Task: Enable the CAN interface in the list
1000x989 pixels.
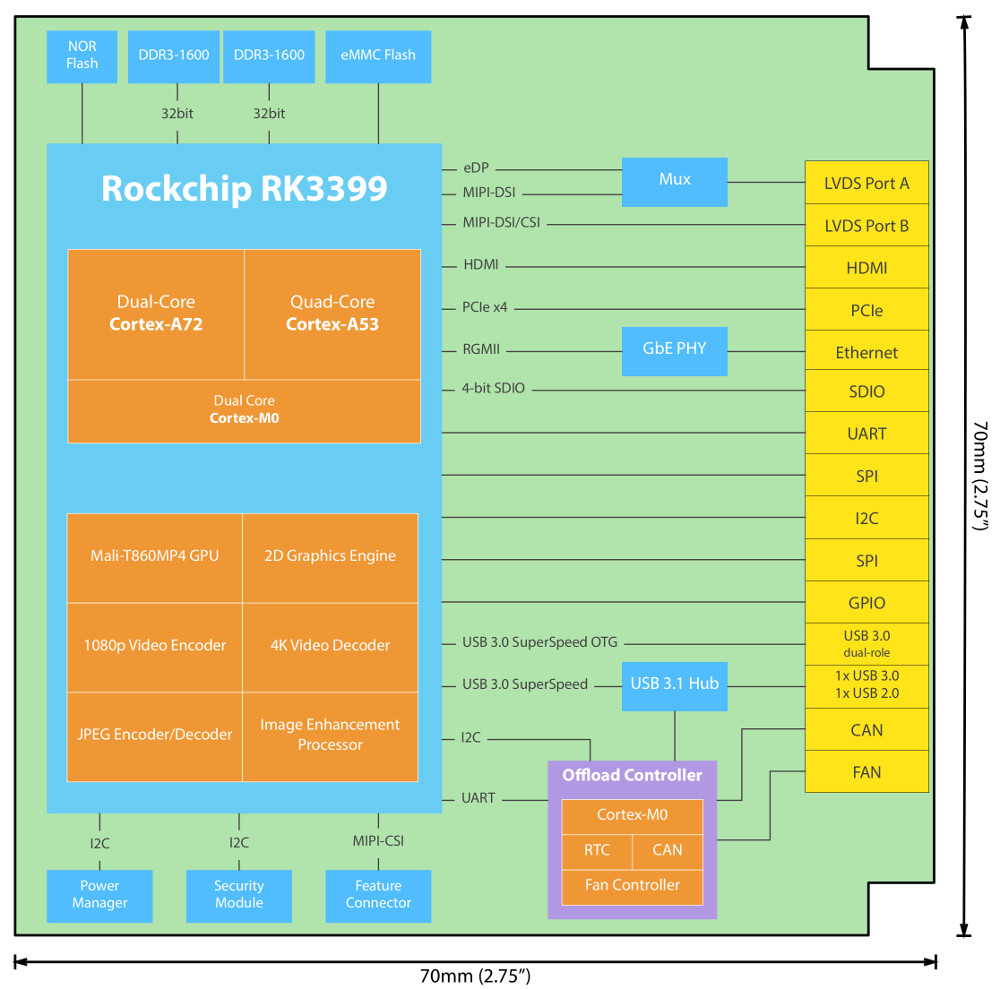Action: click(866, 730)
